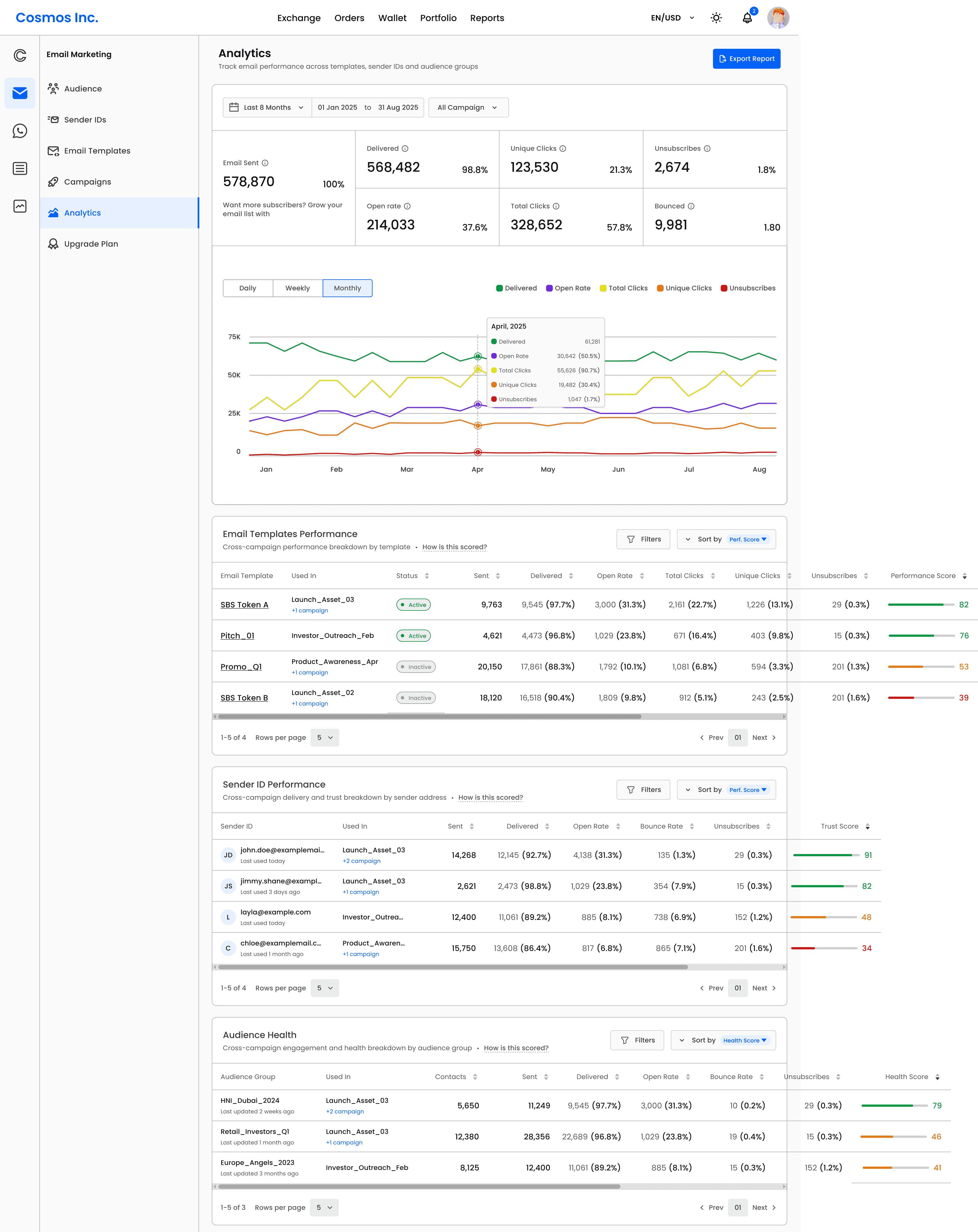This screenshot has height=1232, width=978.
Task: Open 'How is this scored?' for Sender ID Performance
Action: coord(490,798)
